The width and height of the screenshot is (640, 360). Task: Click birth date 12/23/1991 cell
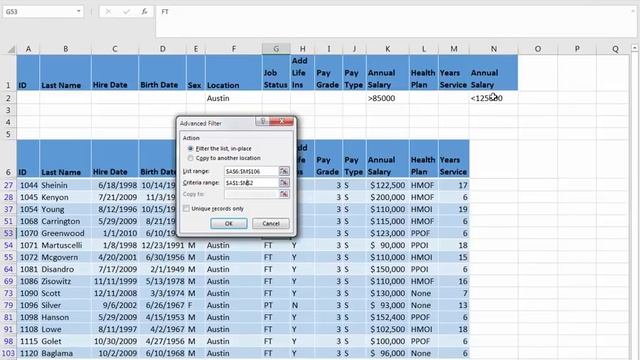tap(162, 245)
